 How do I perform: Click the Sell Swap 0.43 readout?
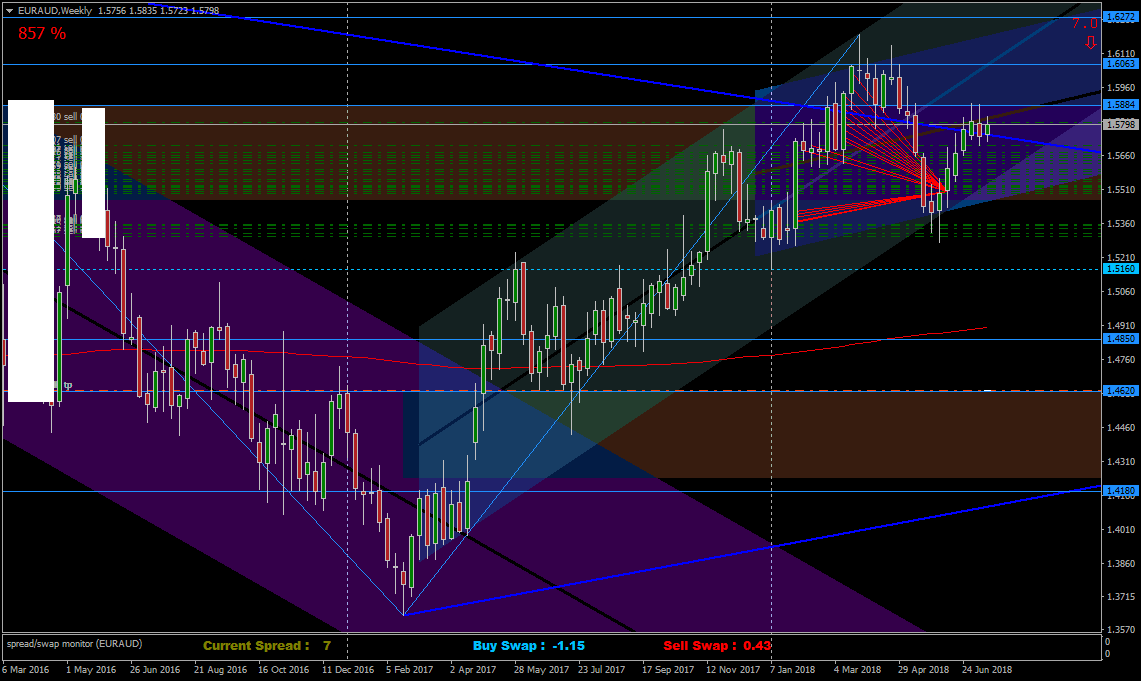tap(717, 646)
